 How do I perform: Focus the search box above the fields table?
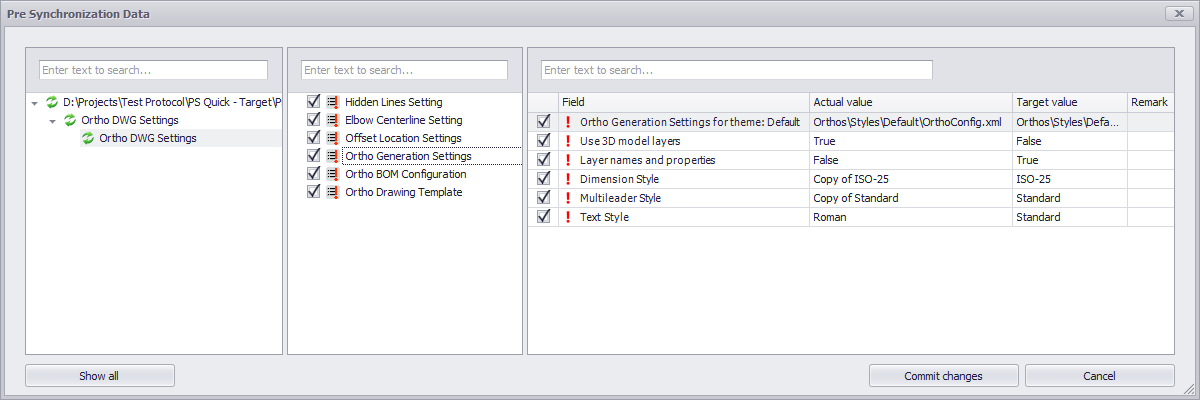tap(737, 70)
